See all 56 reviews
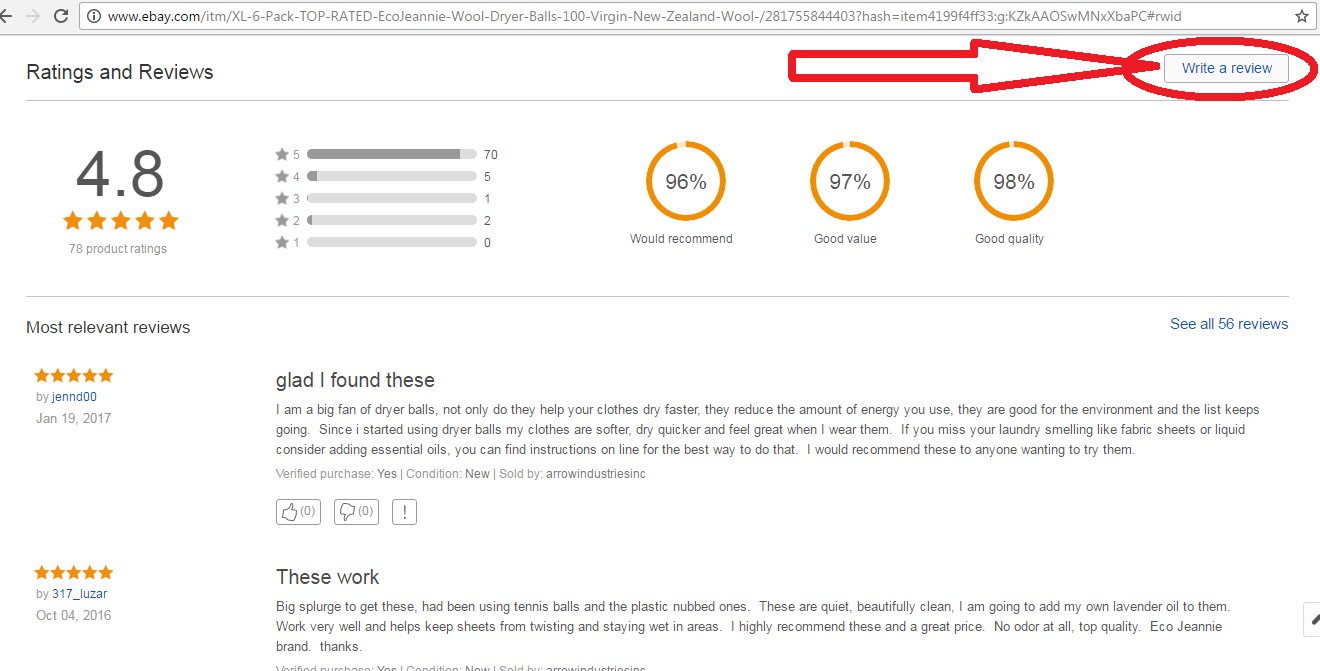Screen dimensions: 1320x671 [1229, 323]
